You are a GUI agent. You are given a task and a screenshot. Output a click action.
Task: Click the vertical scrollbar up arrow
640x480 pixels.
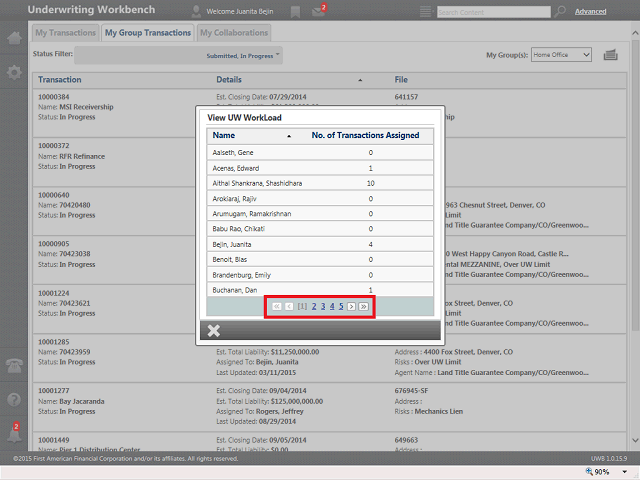pos(635,33)
